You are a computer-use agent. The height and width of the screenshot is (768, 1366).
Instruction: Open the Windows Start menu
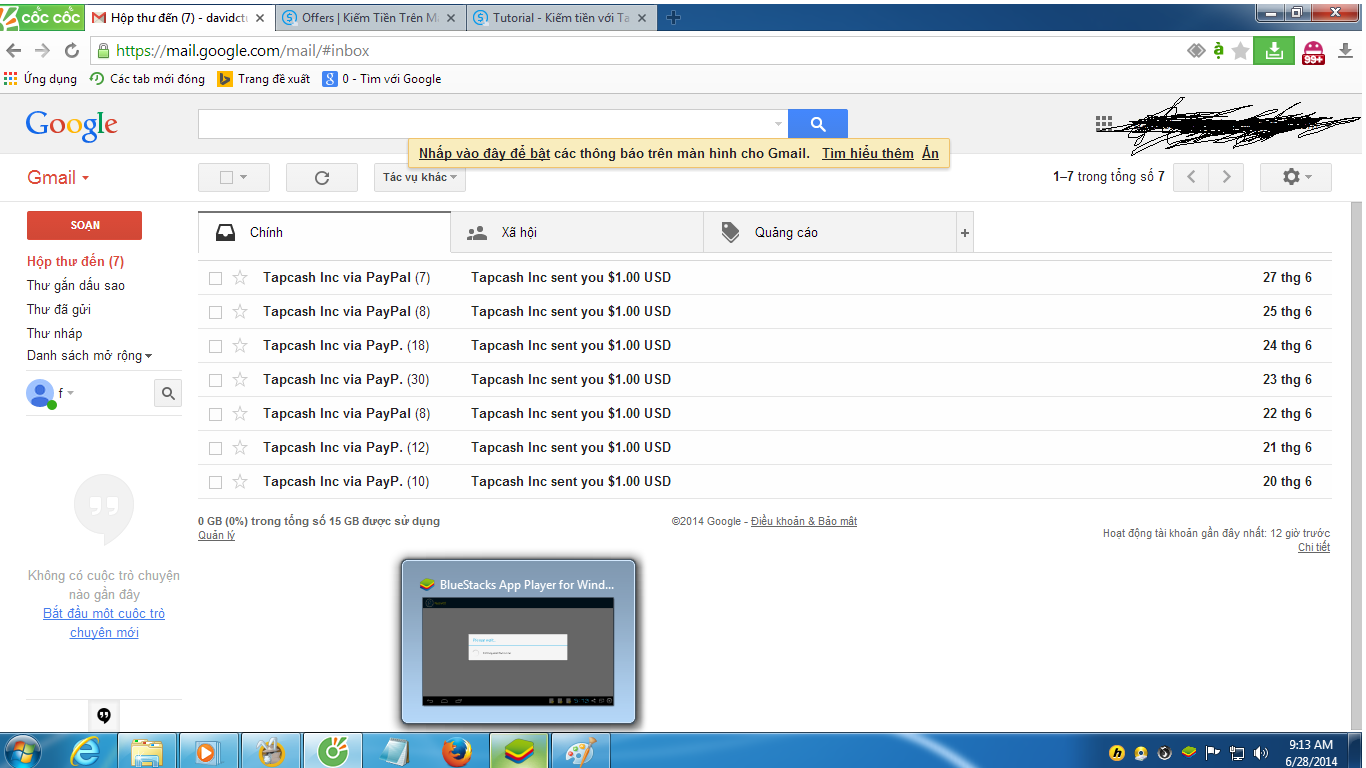click(23, 751)
